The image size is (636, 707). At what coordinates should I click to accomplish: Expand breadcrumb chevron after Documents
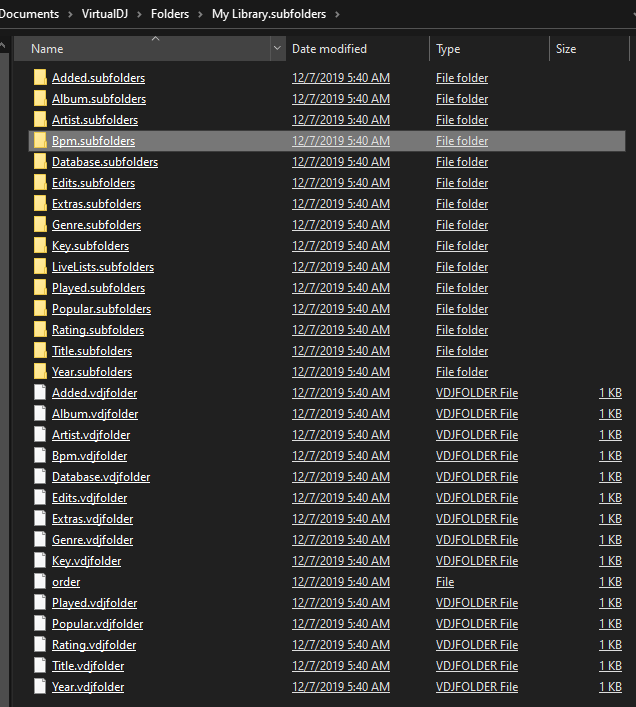click(70, 14)
